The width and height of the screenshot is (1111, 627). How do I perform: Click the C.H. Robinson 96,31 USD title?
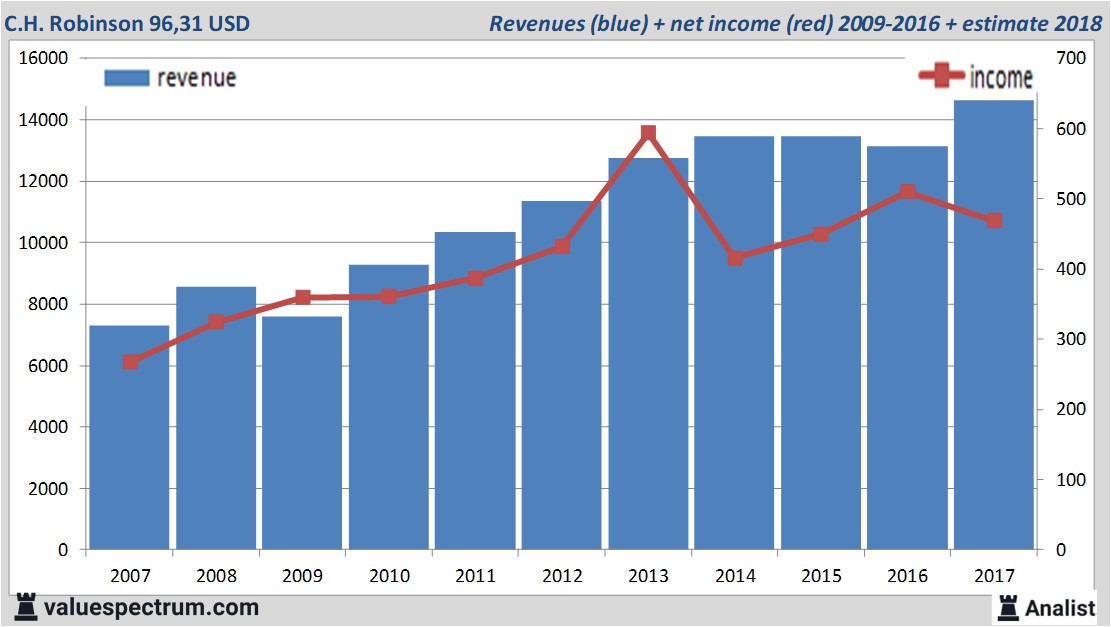(x=128, y=22)
